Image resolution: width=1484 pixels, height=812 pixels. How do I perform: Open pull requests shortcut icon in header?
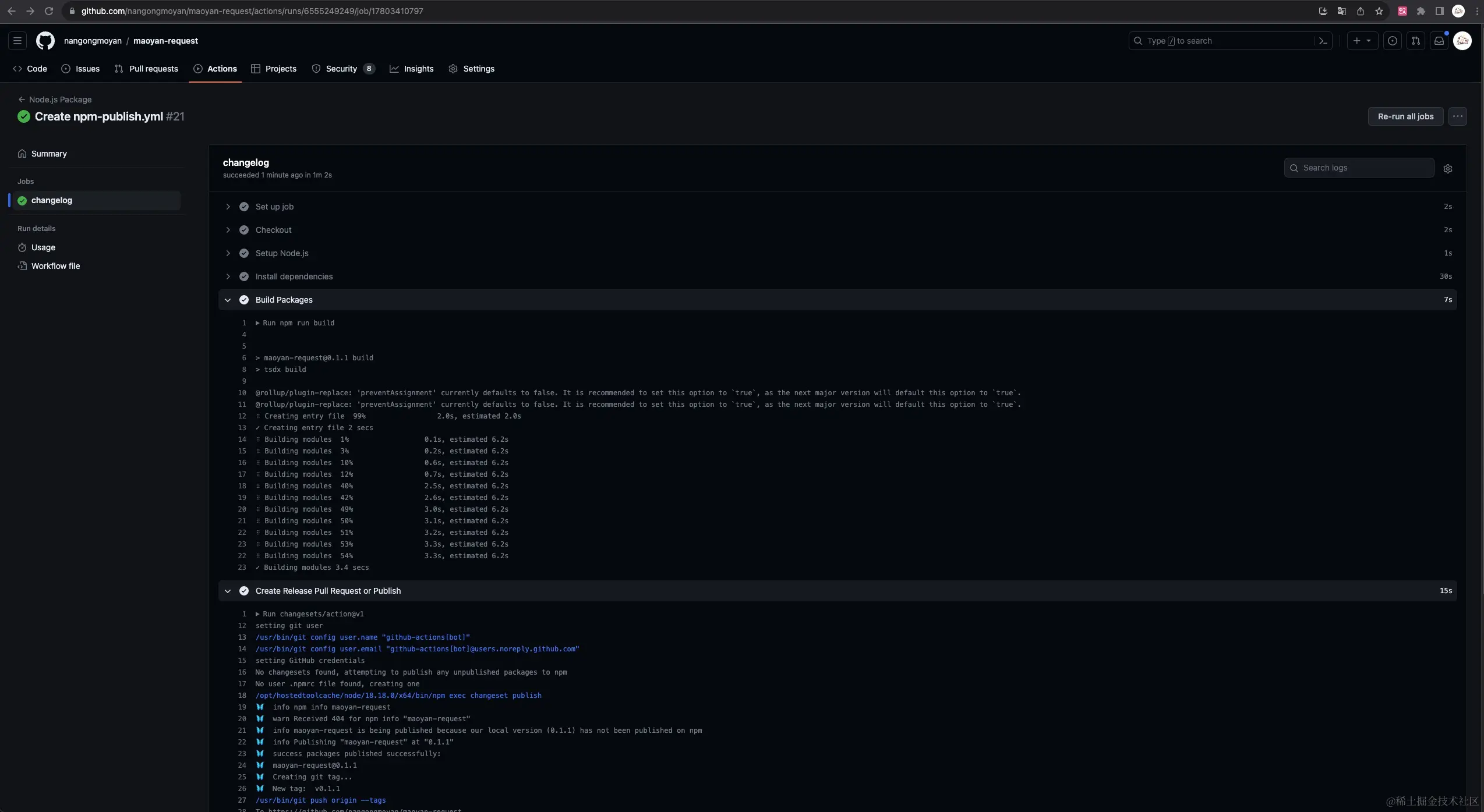[x=1416, y=41]
